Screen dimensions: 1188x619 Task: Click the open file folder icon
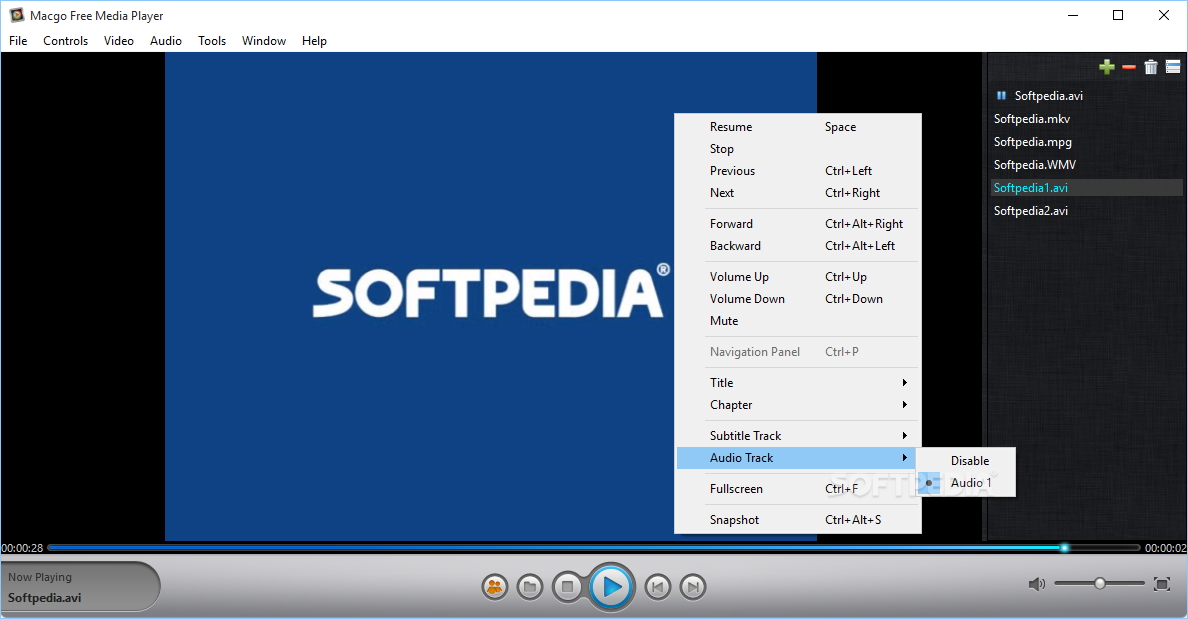pyautogui.click(x=530, y=586)
